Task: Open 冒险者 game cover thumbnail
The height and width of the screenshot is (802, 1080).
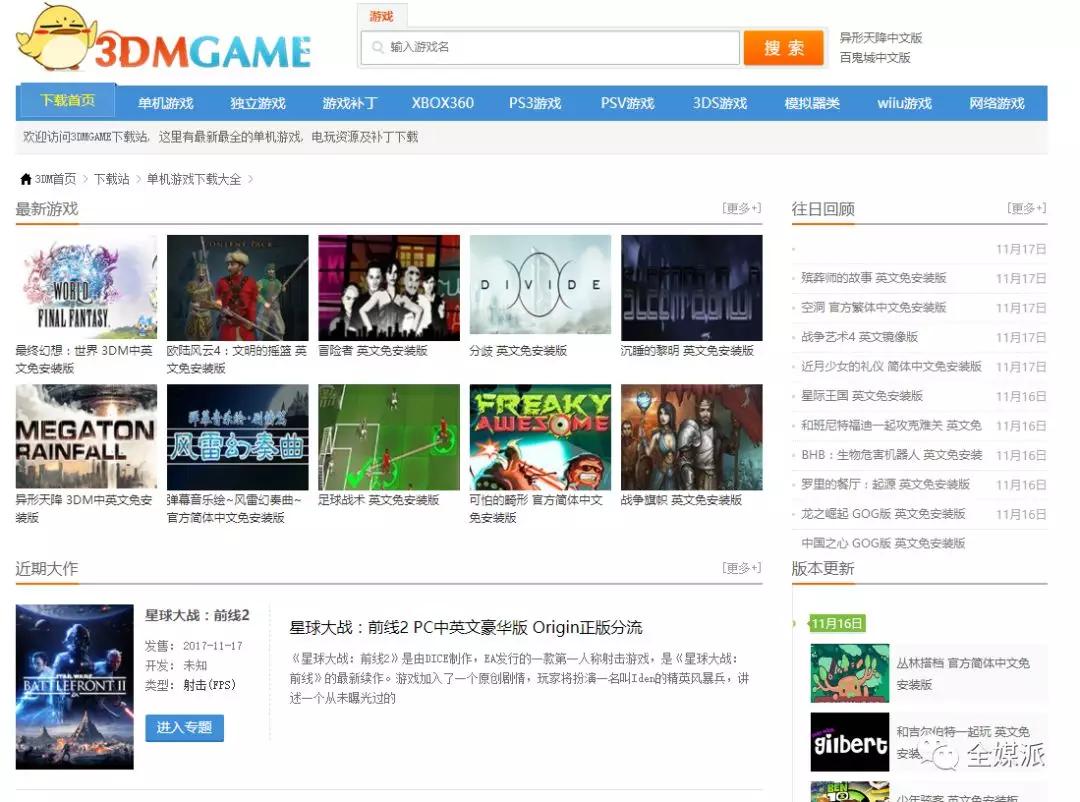Action: [x=389, y=288]
